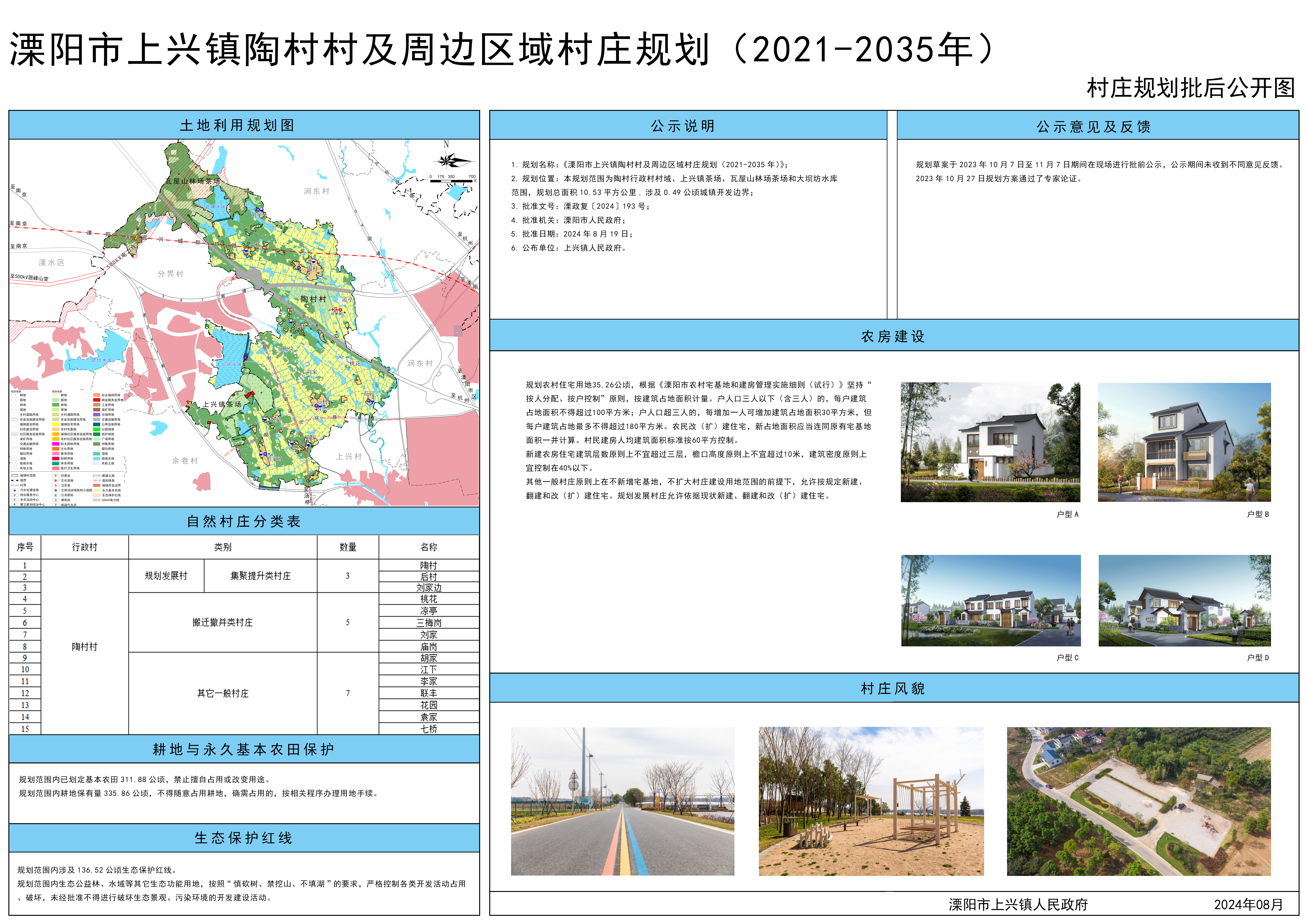Open the 户型 D house rendering

[x=1185, y=601]
